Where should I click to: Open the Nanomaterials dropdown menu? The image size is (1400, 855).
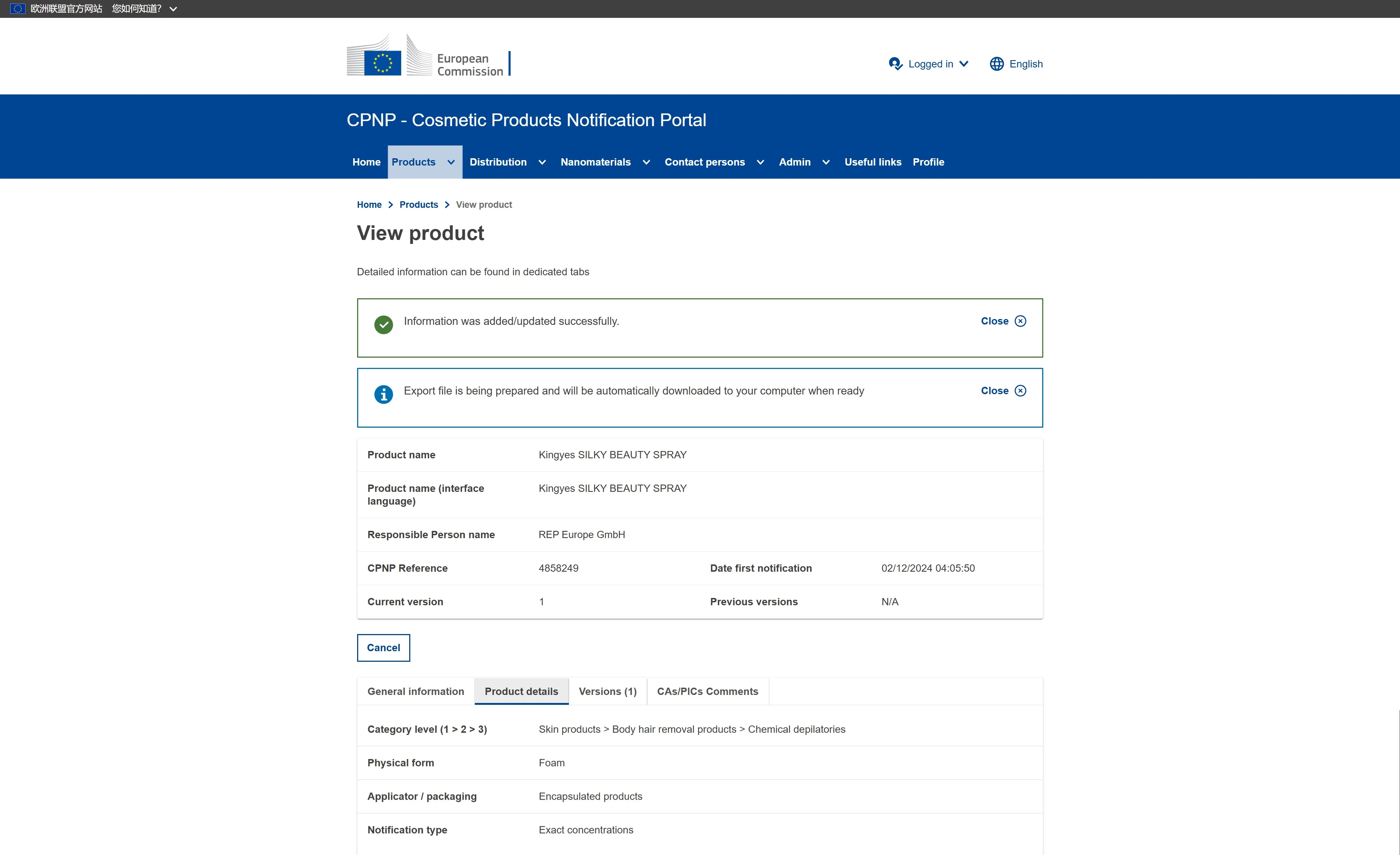pos(646,162)
